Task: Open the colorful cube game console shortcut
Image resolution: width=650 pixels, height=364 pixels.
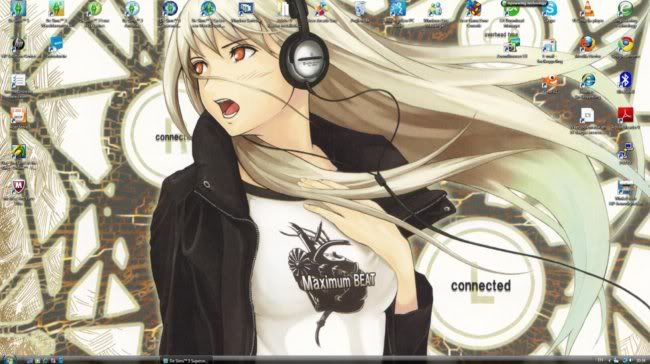Action: (473, 13)
